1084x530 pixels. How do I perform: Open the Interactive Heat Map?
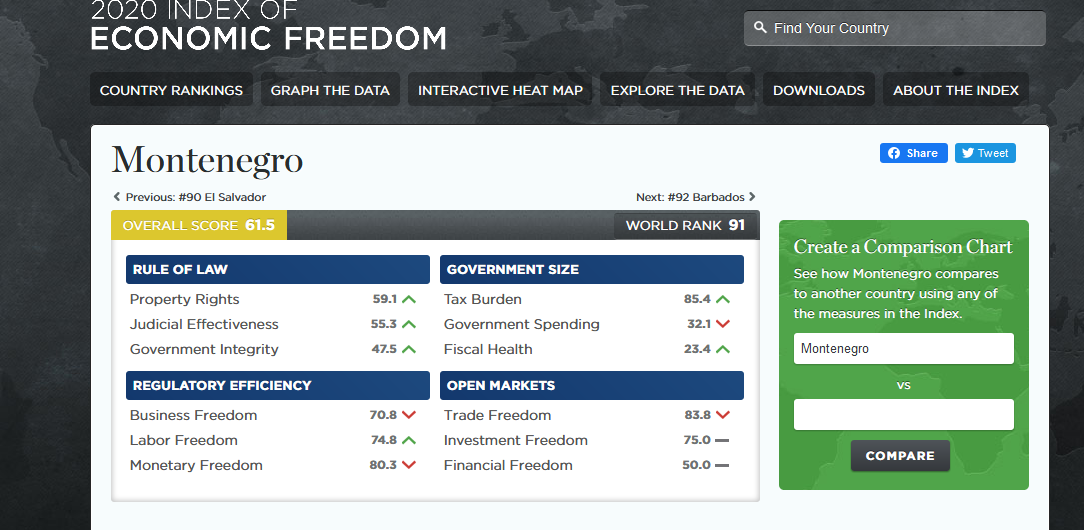coord(500,90)
